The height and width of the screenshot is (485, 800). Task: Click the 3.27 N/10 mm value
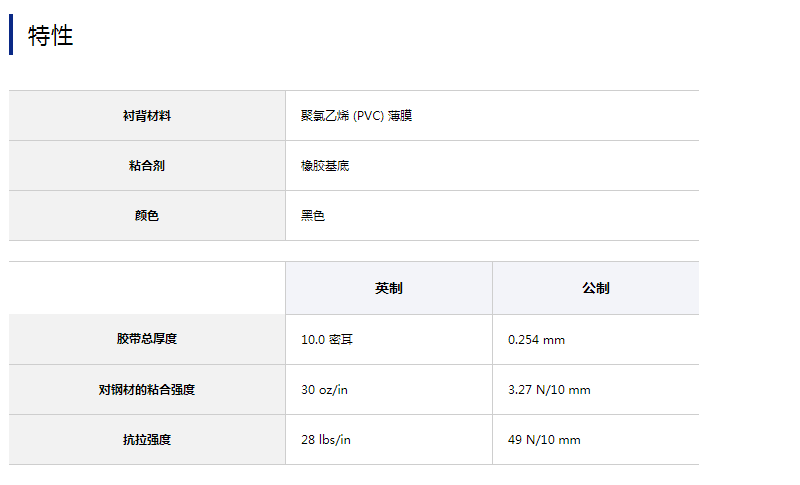pyautogui.click(x=549, y=390)
